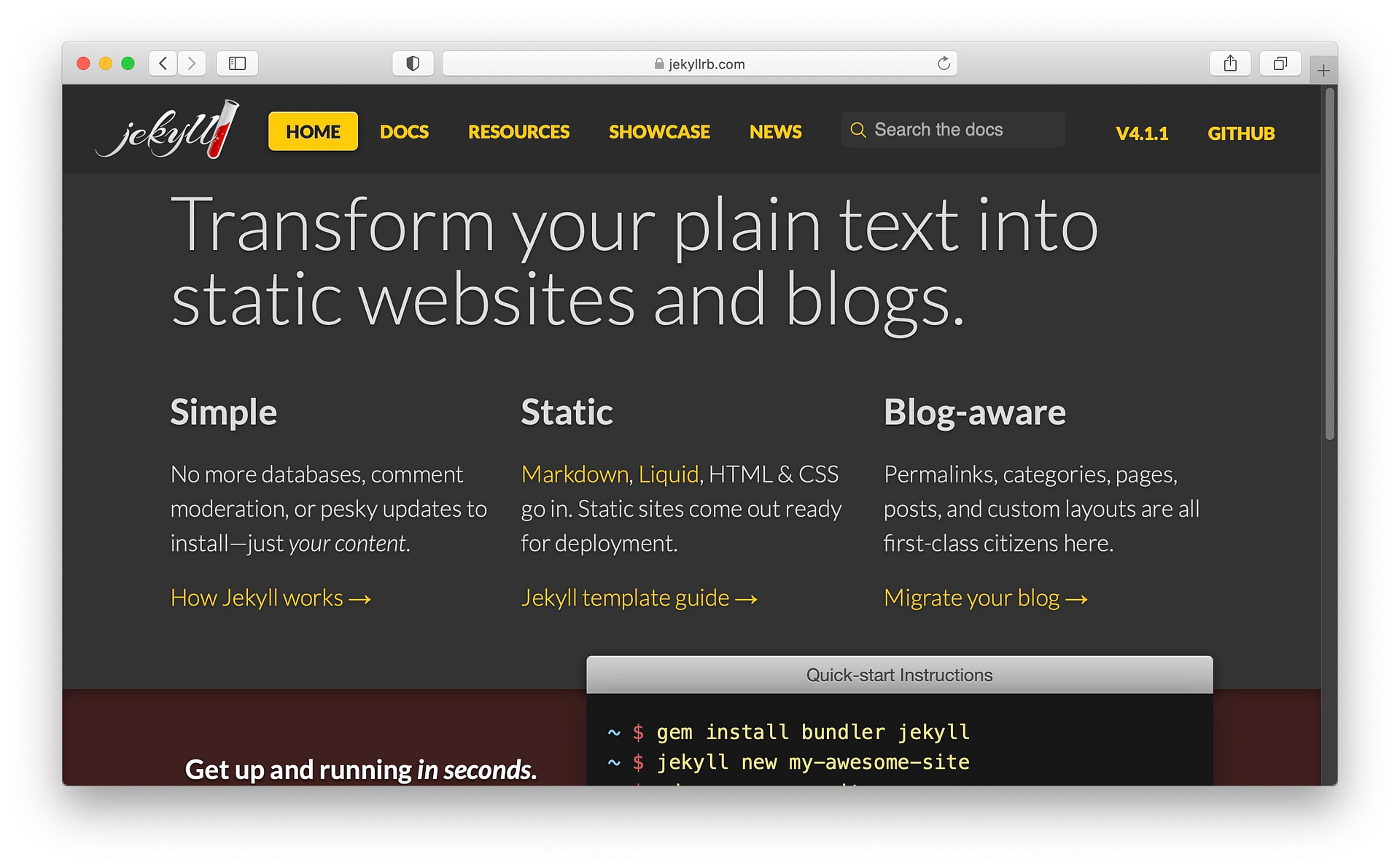
Task: Click the page vertical scrollbar thumb
Action: pos(1330,264)
